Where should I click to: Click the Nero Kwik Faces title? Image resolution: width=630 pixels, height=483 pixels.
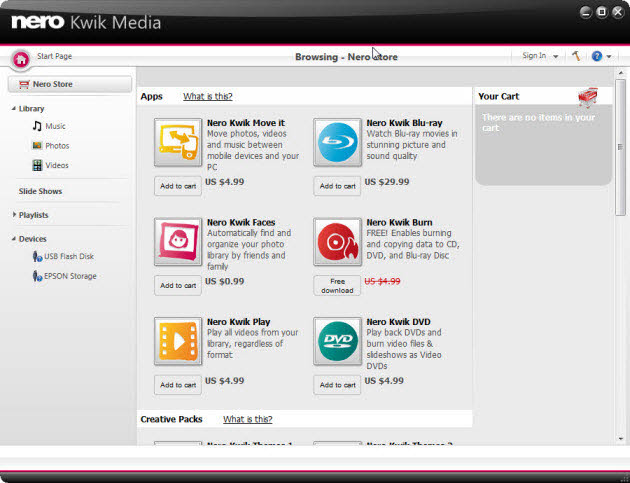coord(241,222)
